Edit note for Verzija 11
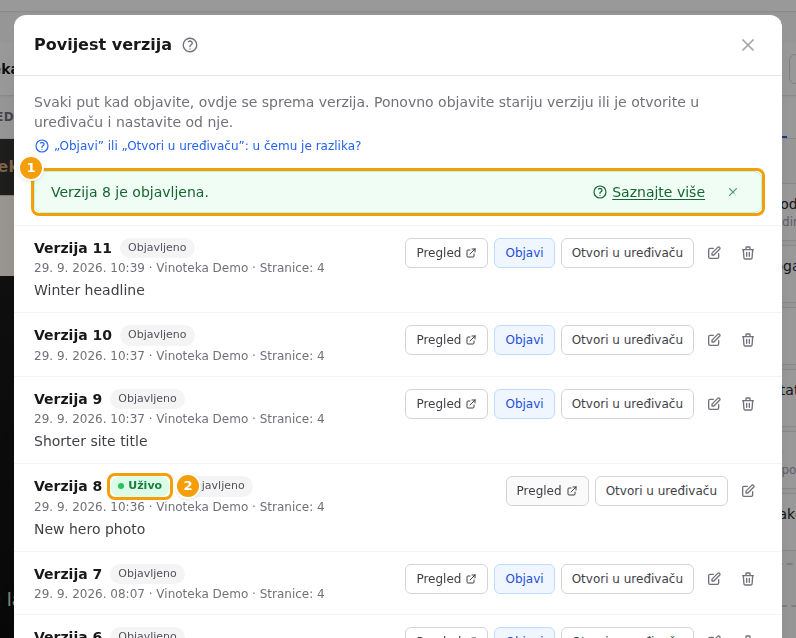This screenshot has width=796, height=638. 714,253
